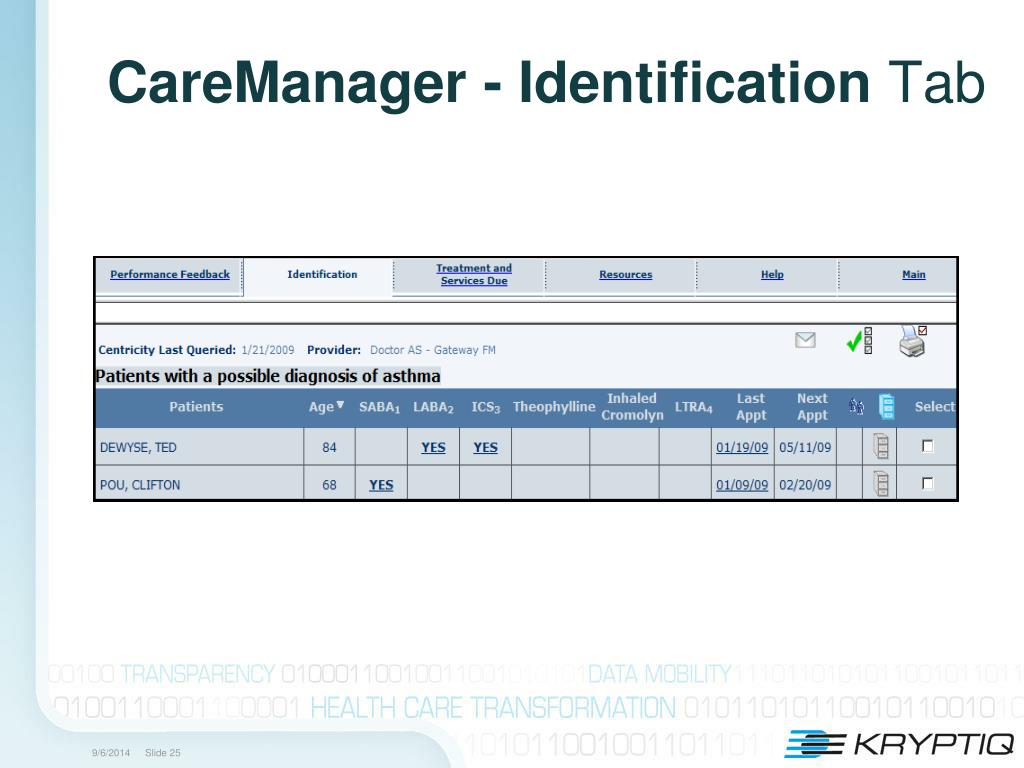Select patient name DEWYSE, TED
1024x768 pixels.
[x=138, y=447]
